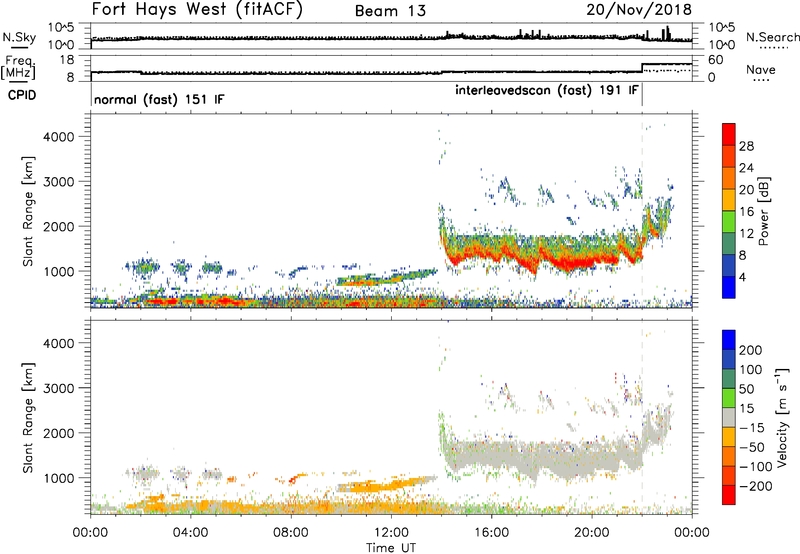Screen dimensions: 800x554
Task: Click the '60' tick on the Nave axis
Action: tap(716, 60)
